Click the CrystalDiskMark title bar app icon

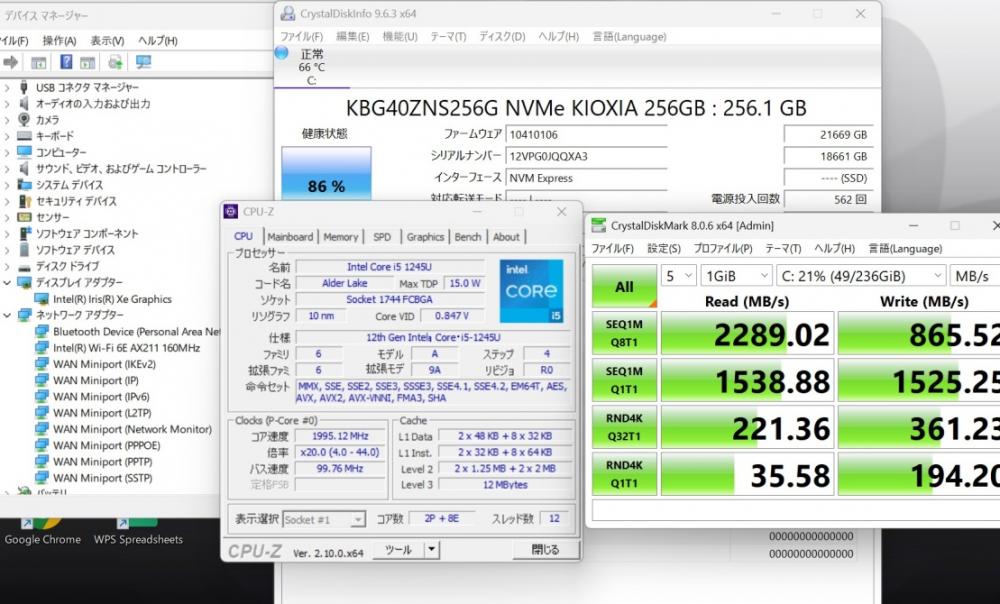click(x=598, y=225)
